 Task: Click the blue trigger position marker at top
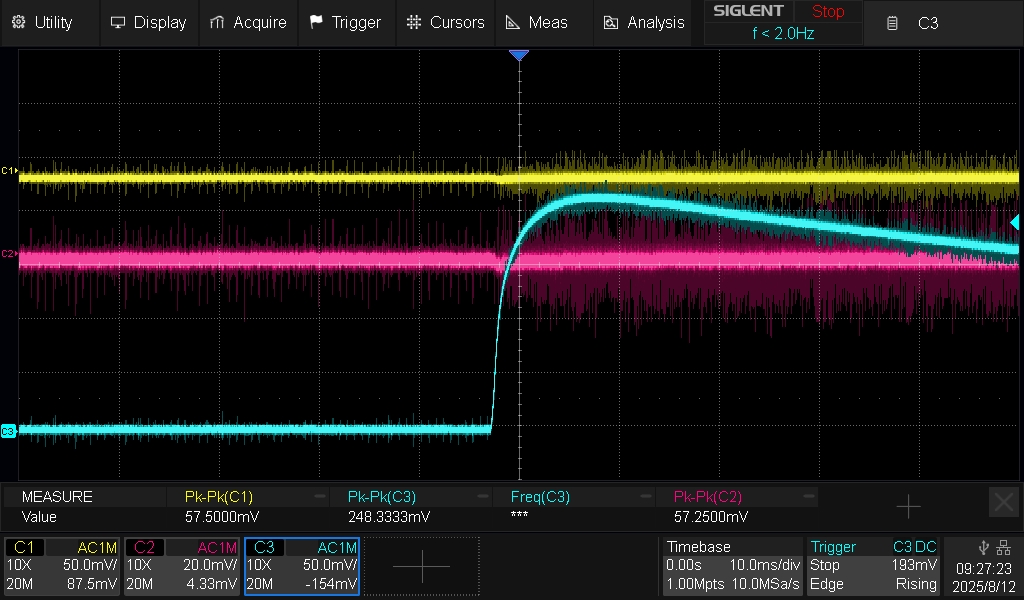pyautogui.click(x=518, y=56)
